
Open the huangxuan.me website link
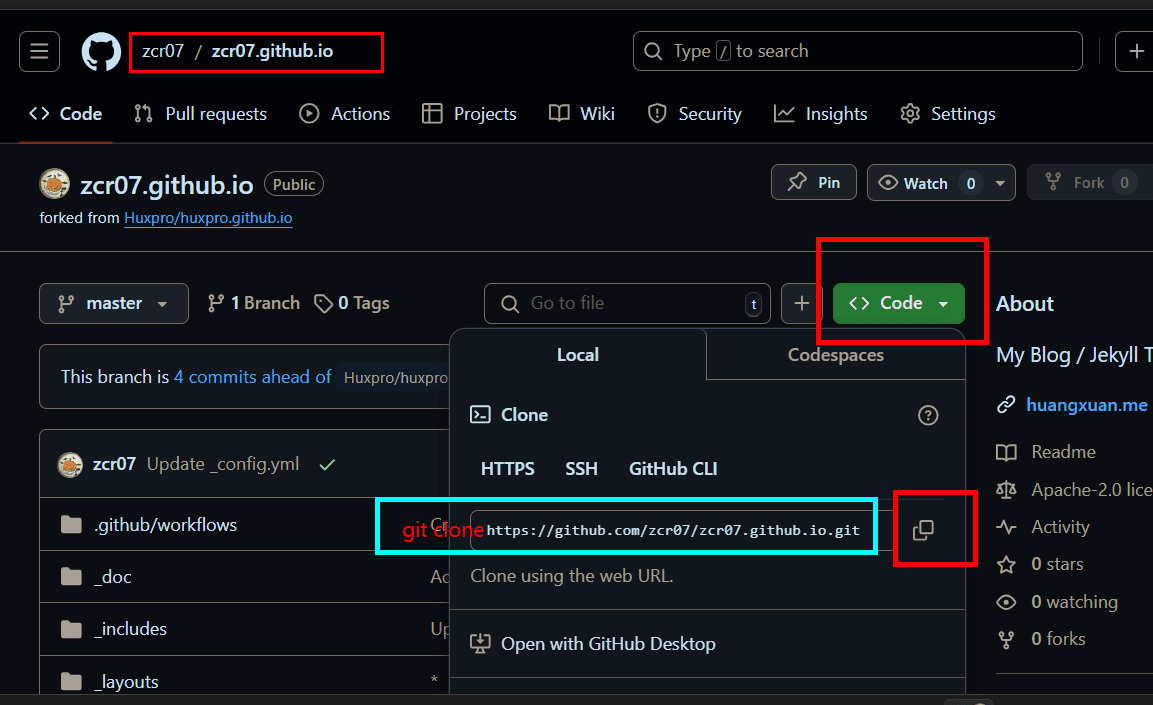pyautogui.click(x=1086, y=405)
